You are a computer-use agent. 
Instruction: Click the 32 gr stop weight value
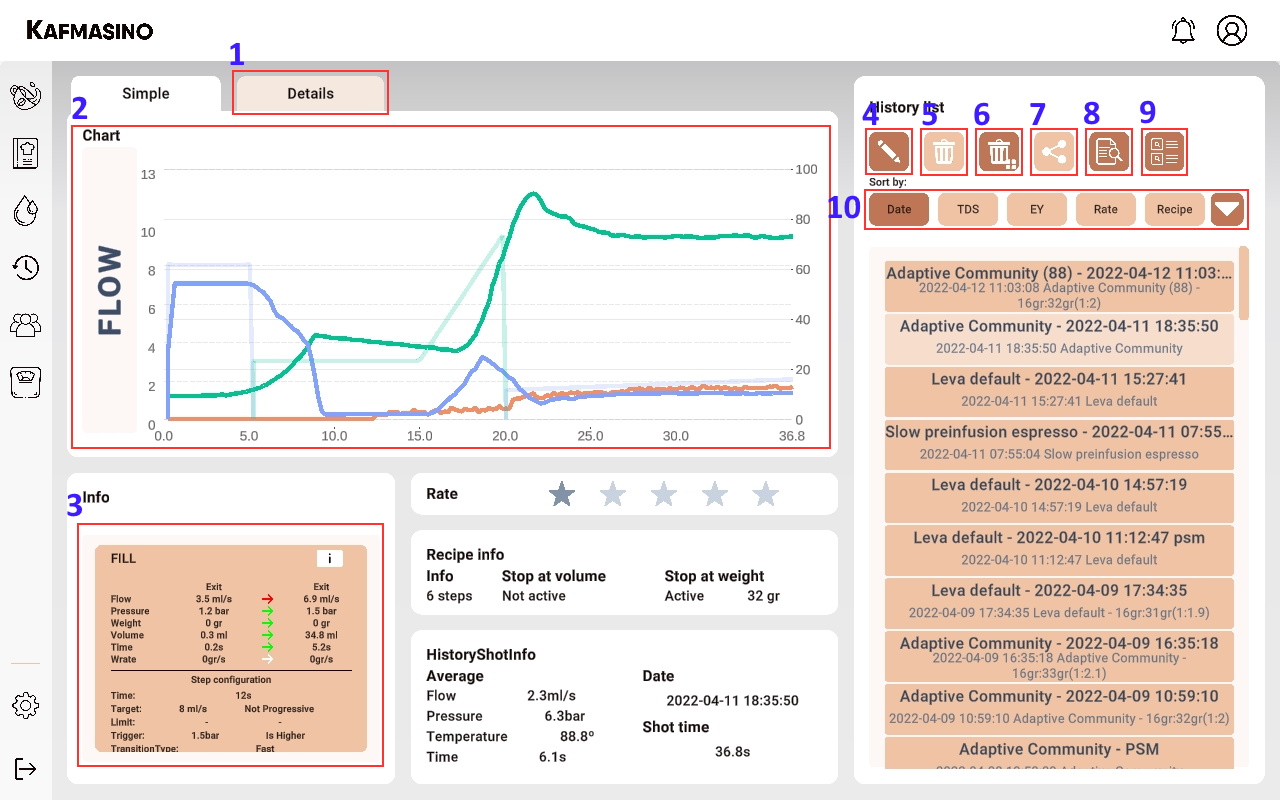[763, 596]
